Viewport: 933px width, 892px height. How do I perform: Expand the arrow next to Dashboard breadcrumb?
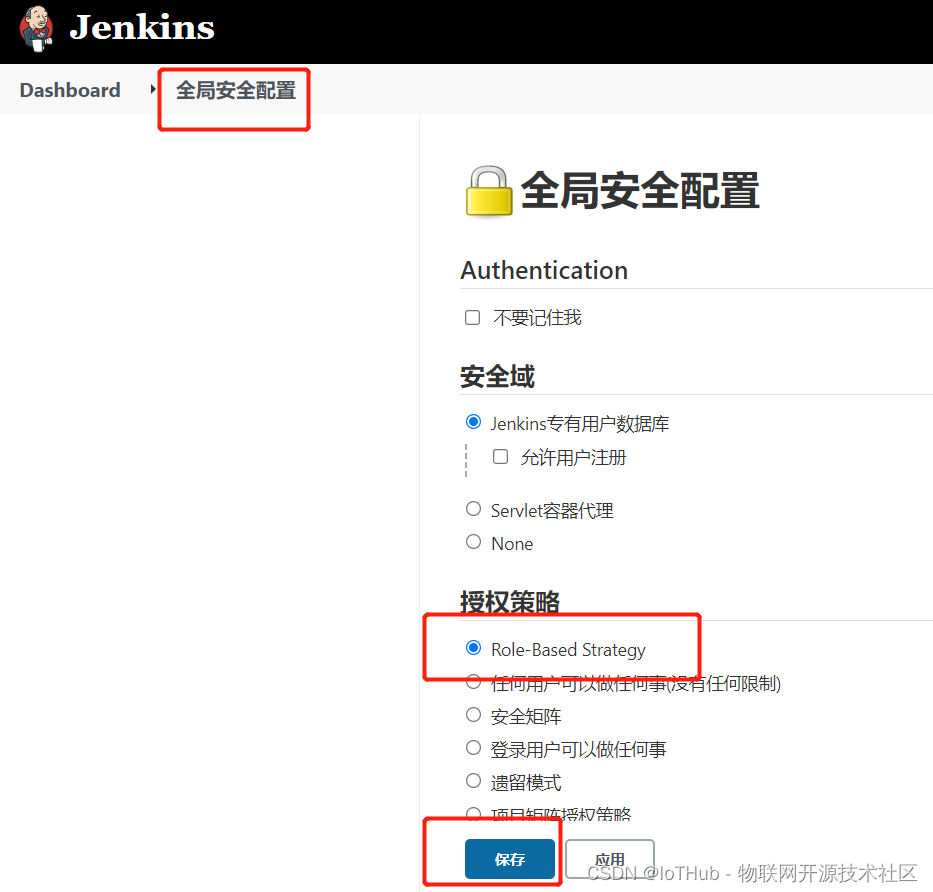153,90
